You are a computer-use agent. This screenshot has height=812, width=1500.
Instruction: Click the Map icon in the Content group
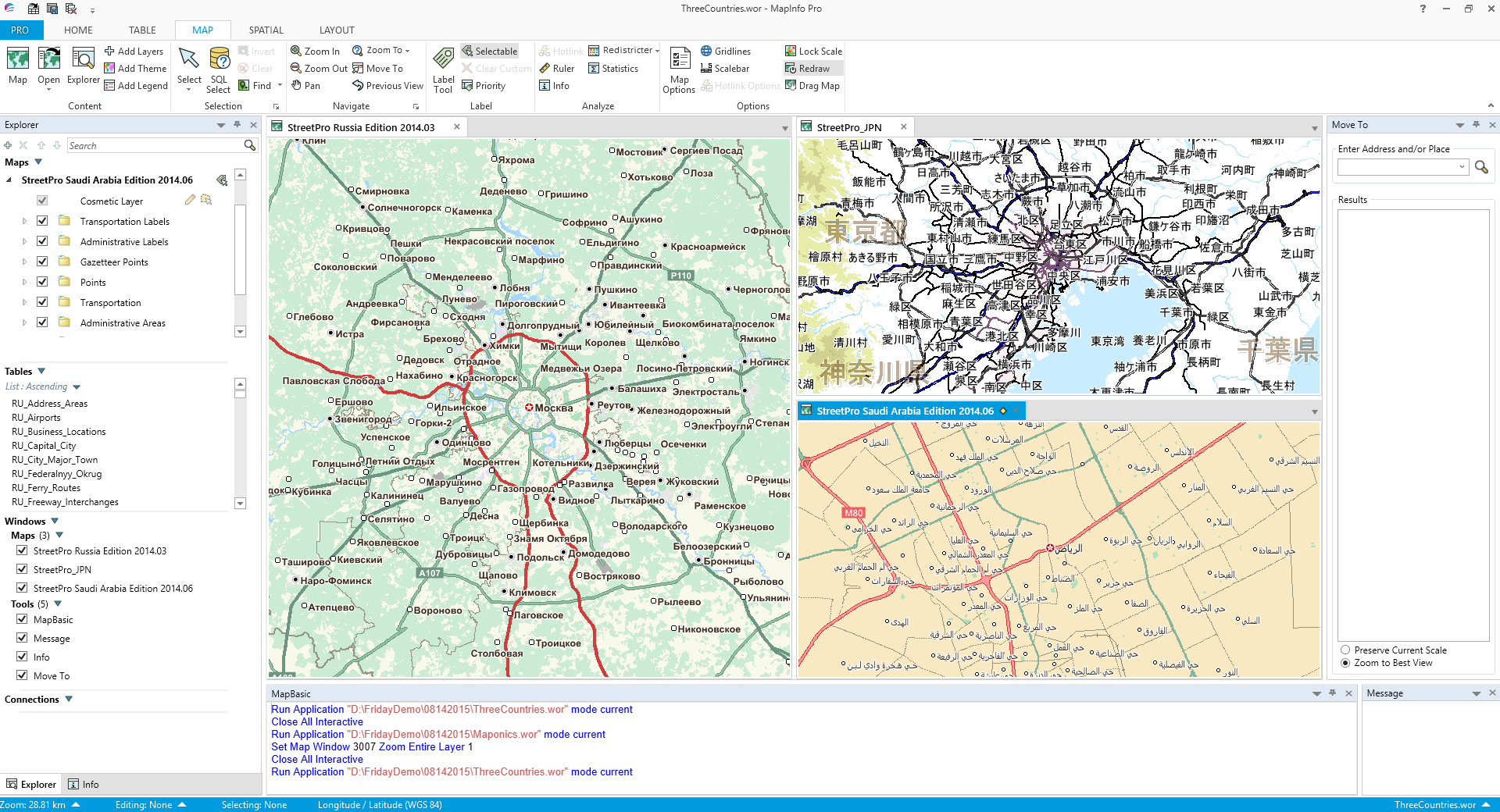tap(18, 66)
